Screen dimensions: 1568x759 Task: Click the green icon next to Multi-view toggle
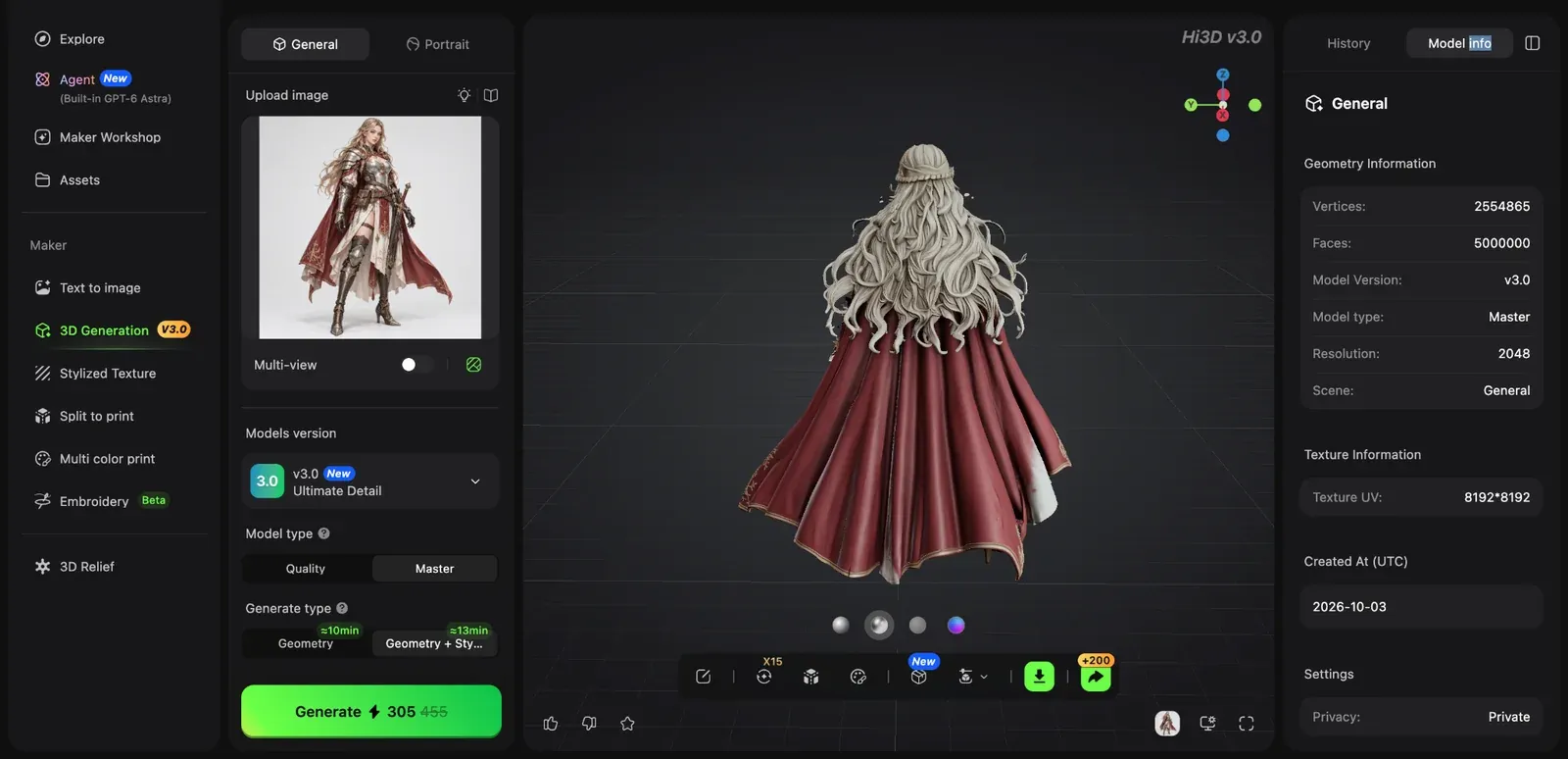pyautogui.click(x=474, y=365)
